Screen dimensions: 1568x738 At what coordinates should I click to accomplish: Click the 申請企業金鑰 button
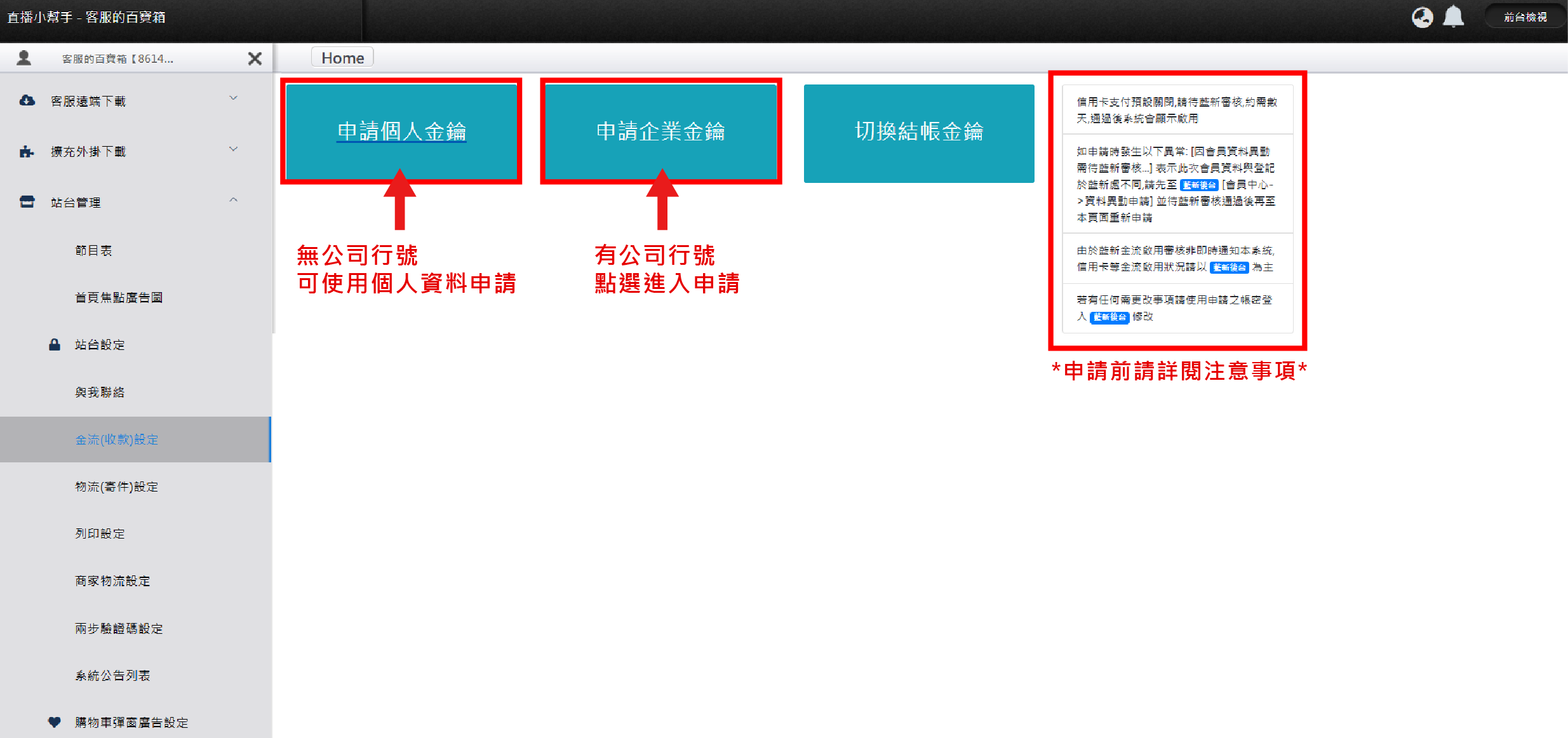pyautogui.click(x=660, y=131)
